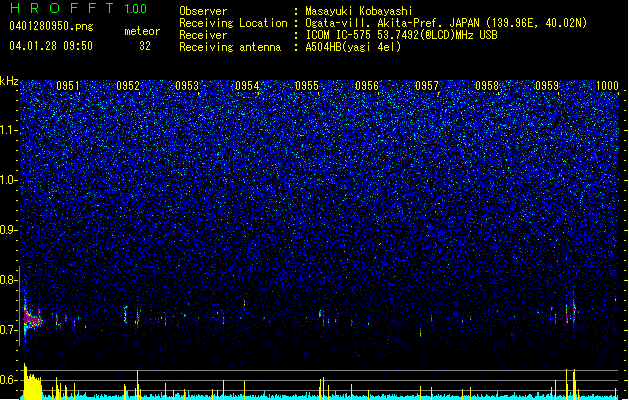Click the Observer label
The image size is (629, 400).
203,11
